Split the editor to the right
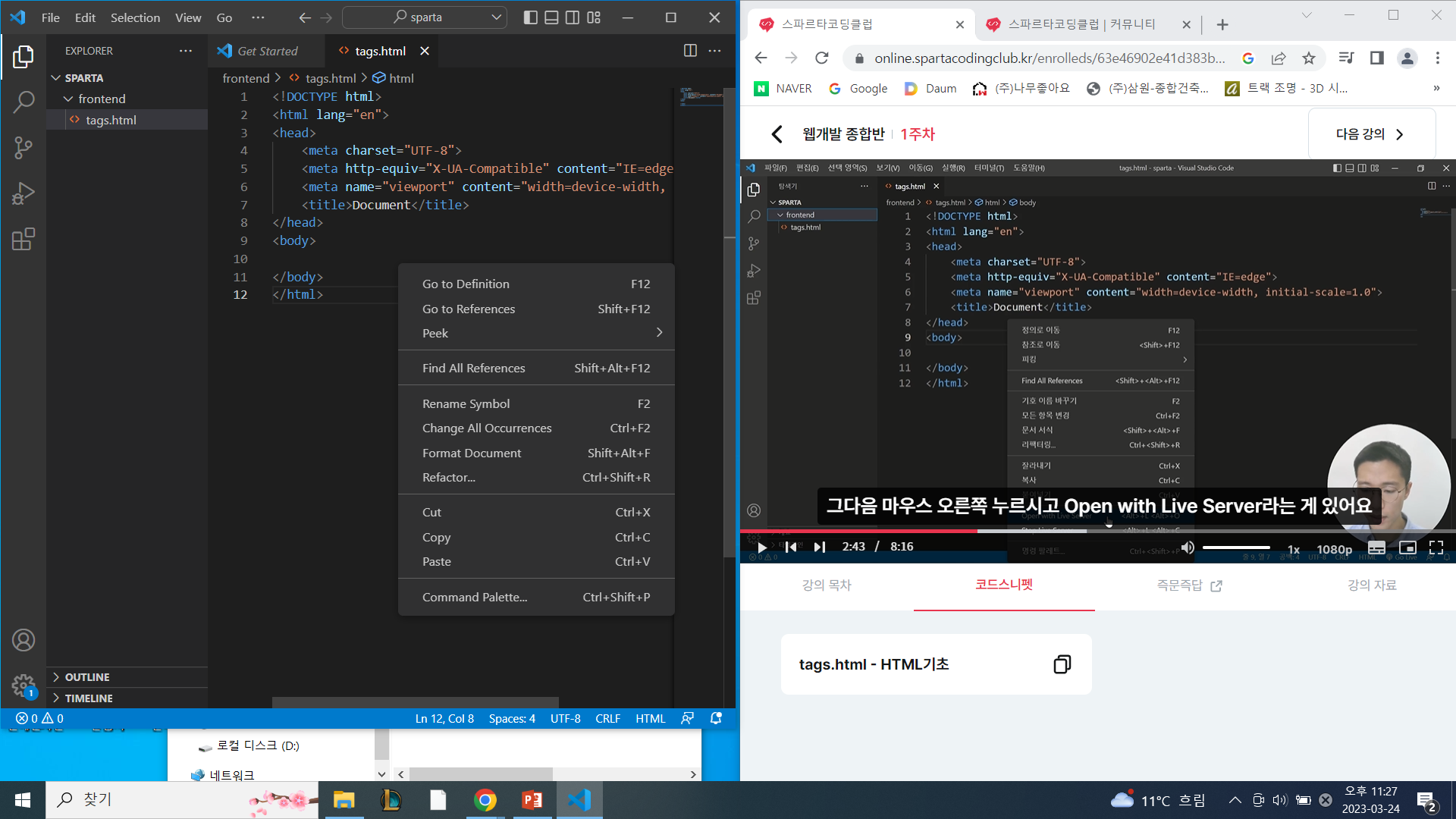 pyautogui.click(x=690, y=51)
